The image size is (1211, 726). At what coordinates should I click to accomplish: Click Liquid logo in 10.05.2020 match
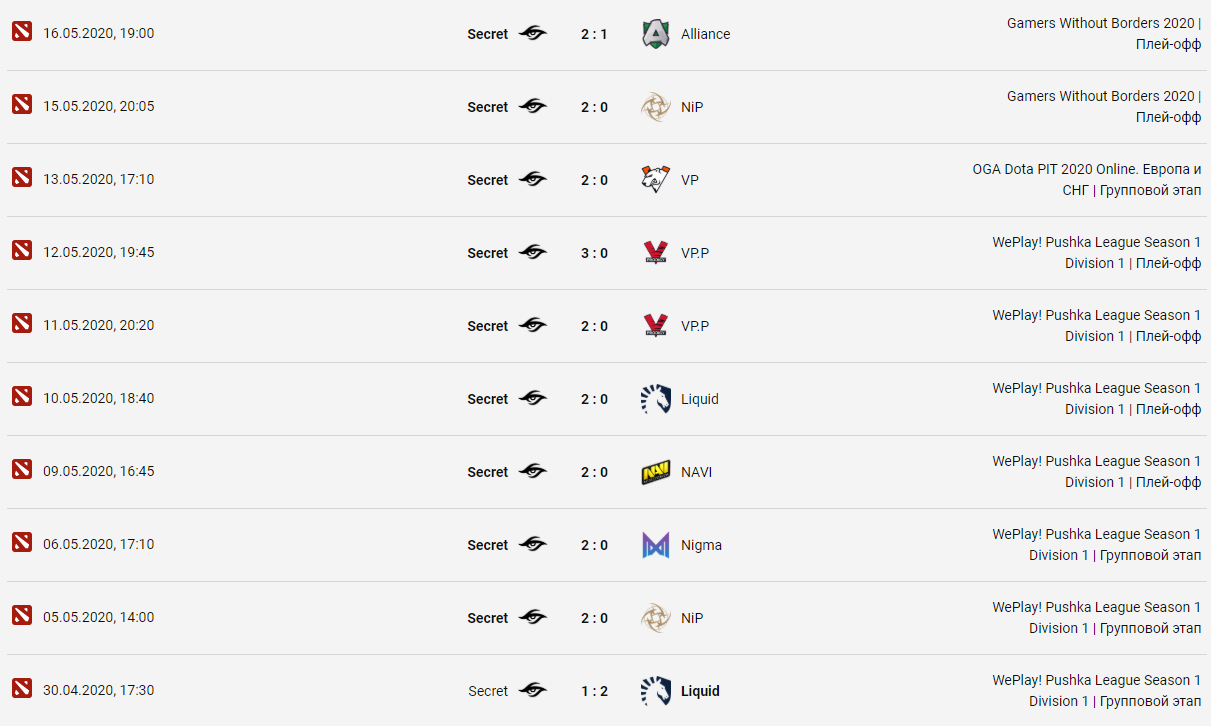point(656,399)
